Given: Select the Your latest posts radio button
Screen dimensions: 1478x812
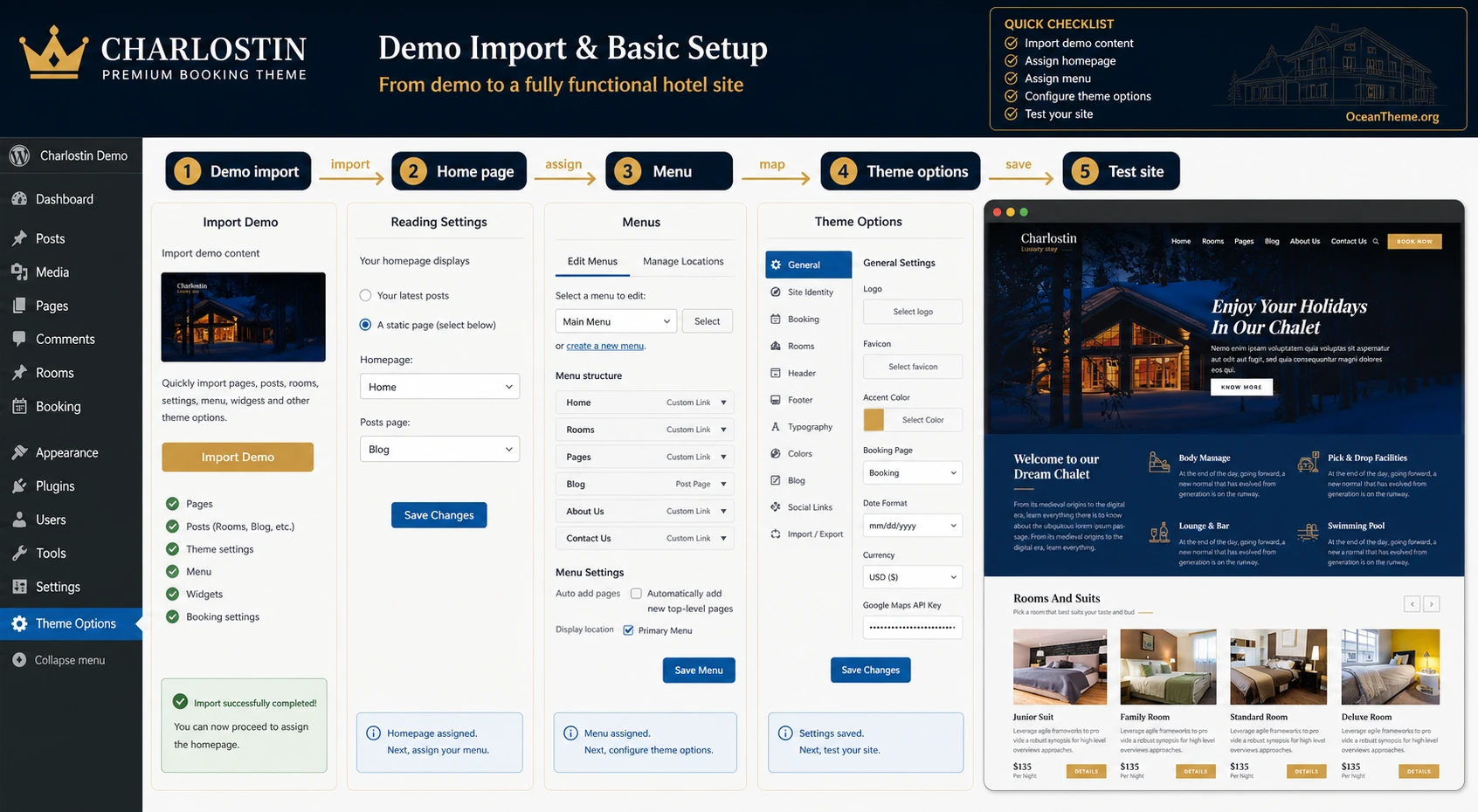Looking at the screenshot, I should [x=366, y=296].
